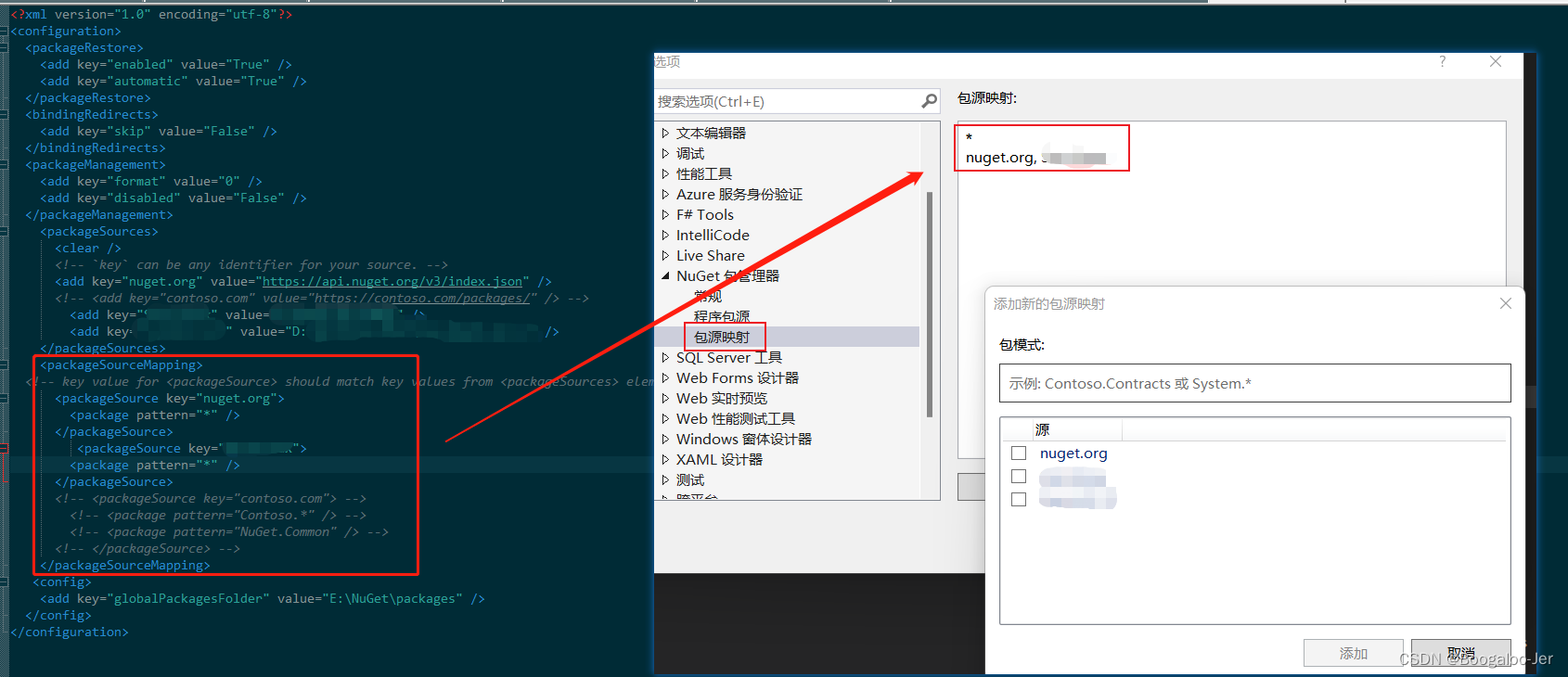The image size is (1568, 677).
Task: Expand the Web 实时预览 node
Action: 665,398
